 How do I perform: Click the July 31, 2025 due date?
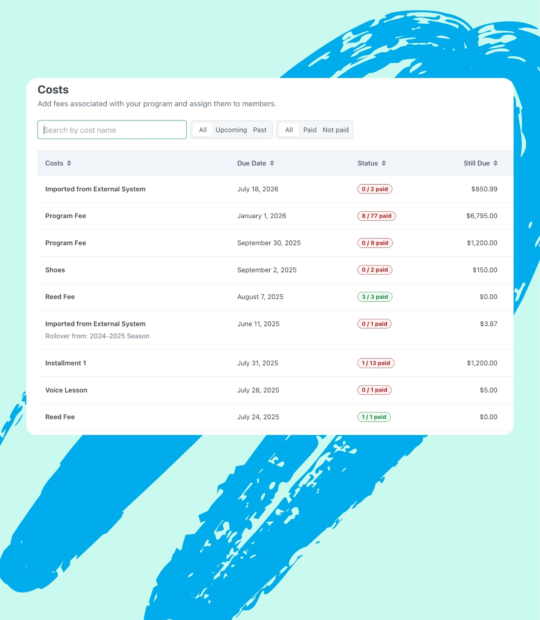pyautogui.click(x=258, y=363)
